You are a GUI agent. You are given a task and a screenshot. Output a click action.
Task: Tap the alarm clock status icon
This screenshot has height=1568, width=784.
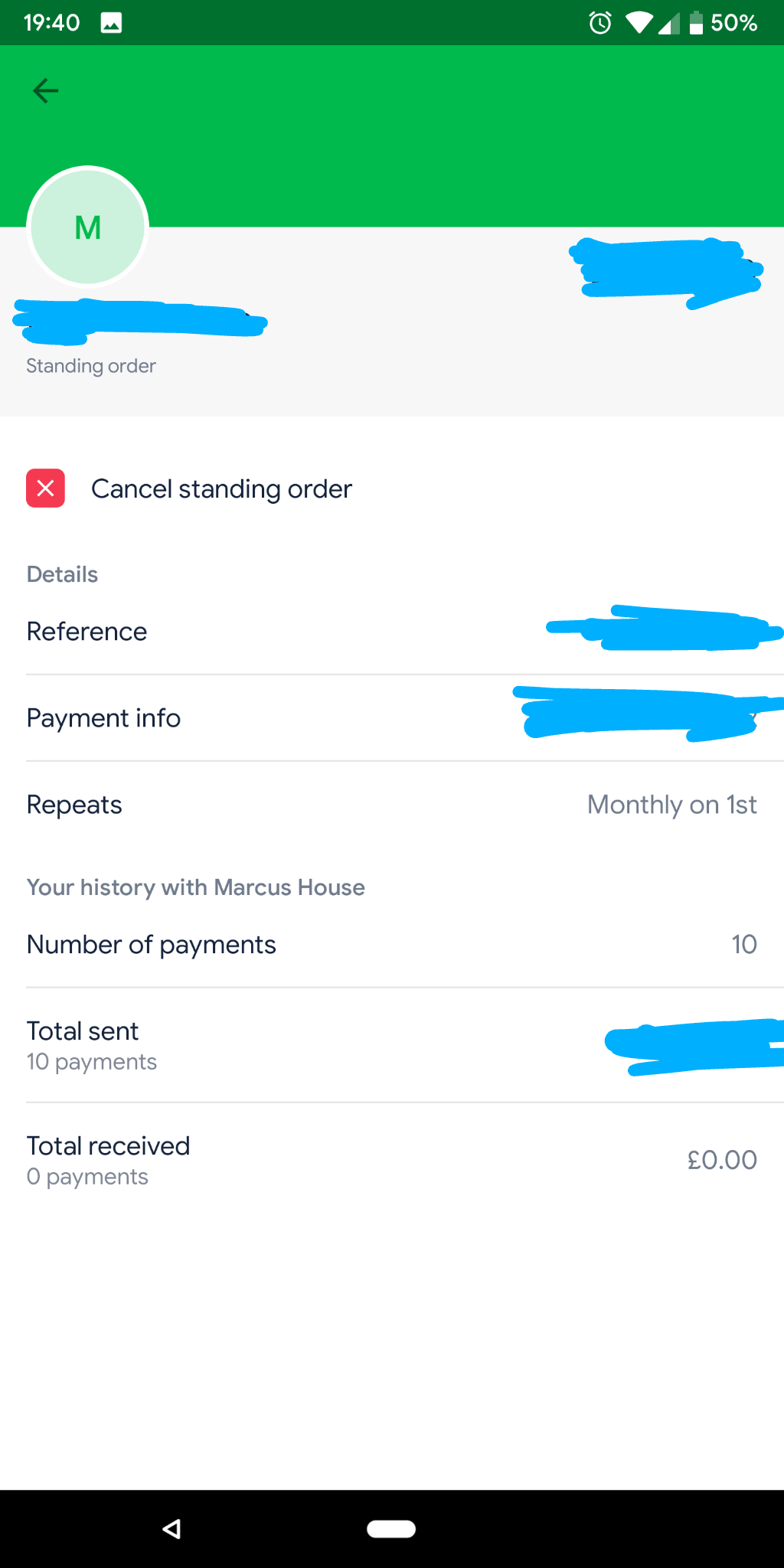click(x=600, y=23)
